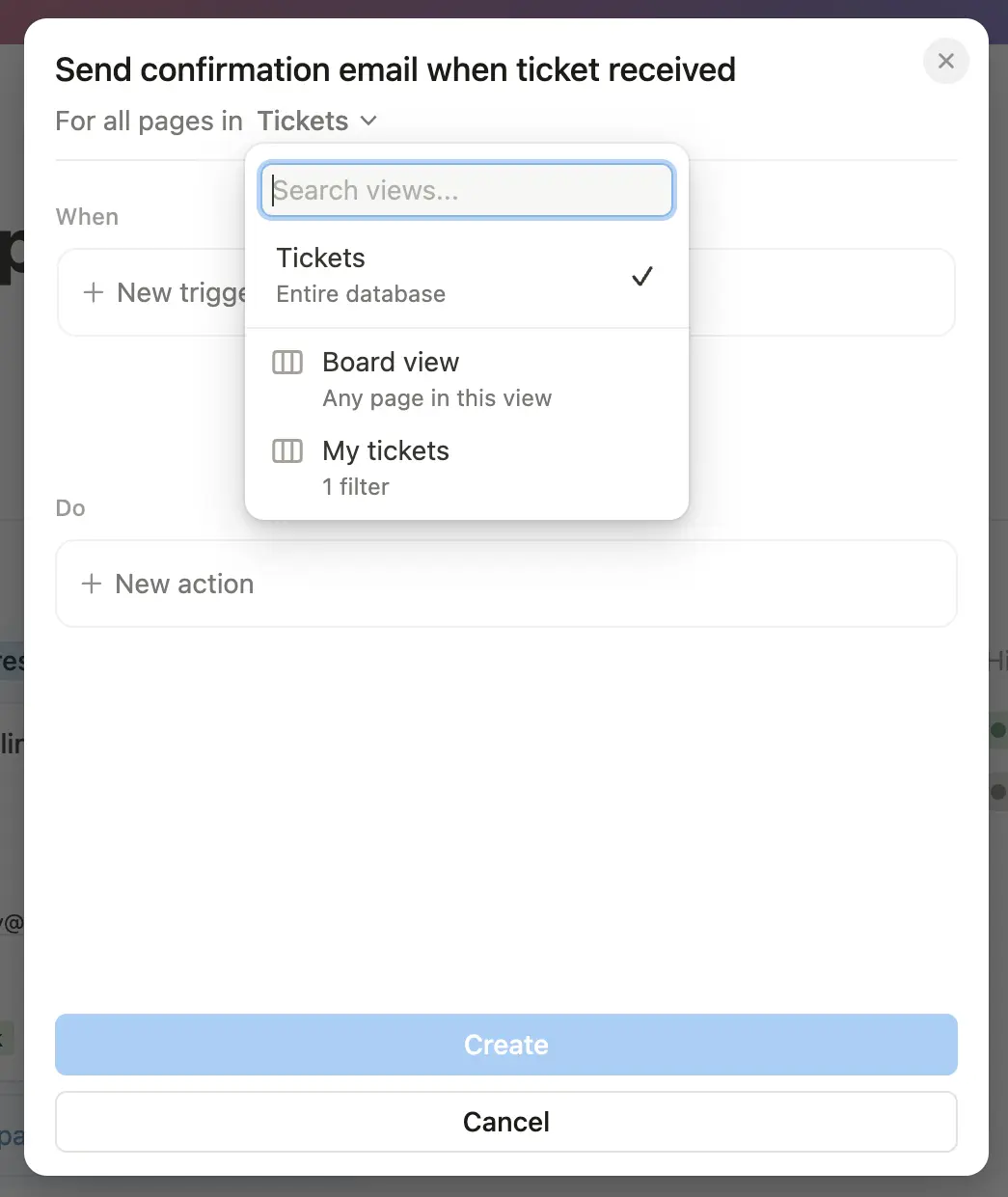Open the Tickets source selector label

[x=302, y=122]
